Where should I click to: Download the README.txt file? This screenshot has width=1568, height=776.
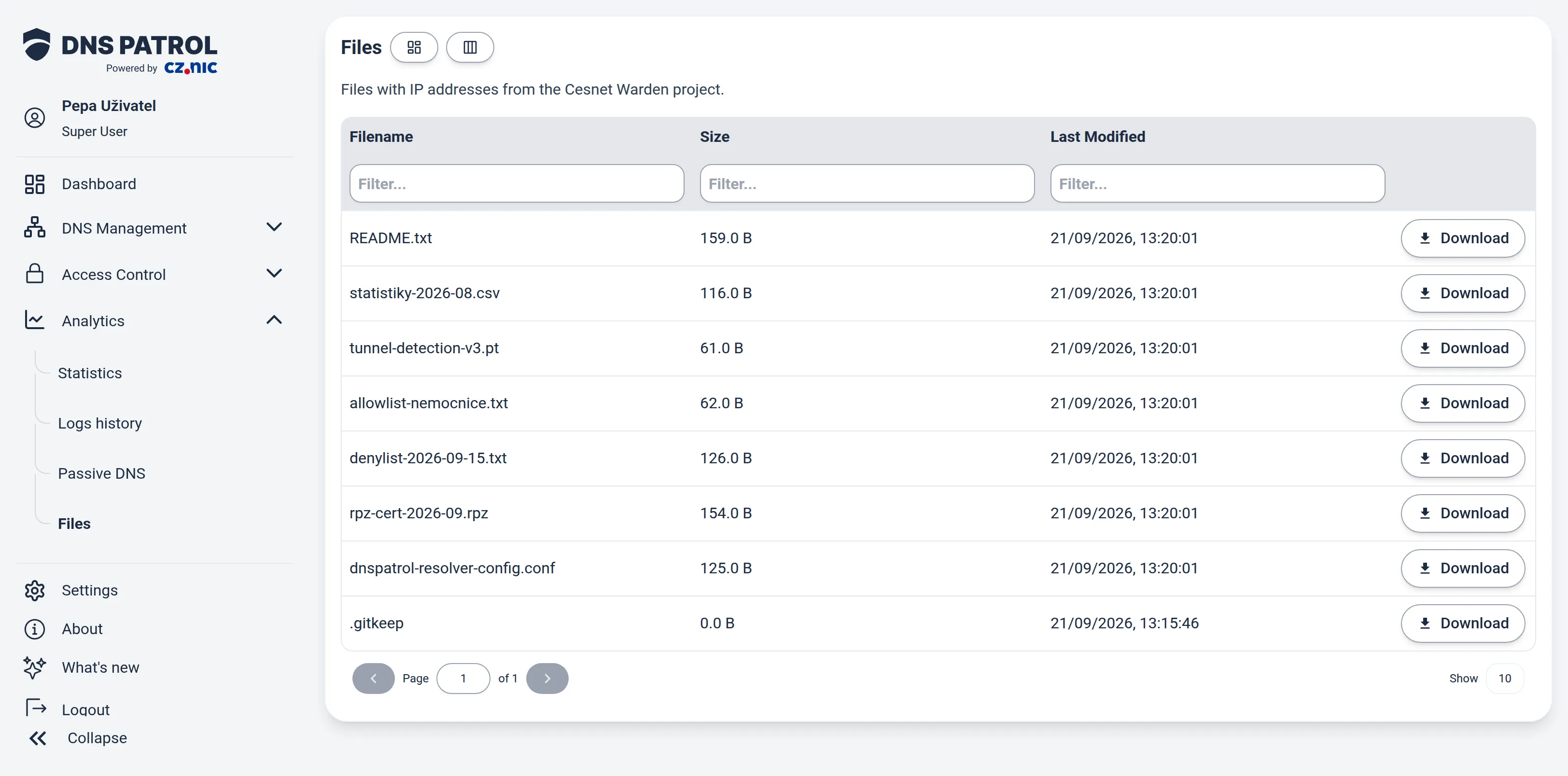point(1463,238)
